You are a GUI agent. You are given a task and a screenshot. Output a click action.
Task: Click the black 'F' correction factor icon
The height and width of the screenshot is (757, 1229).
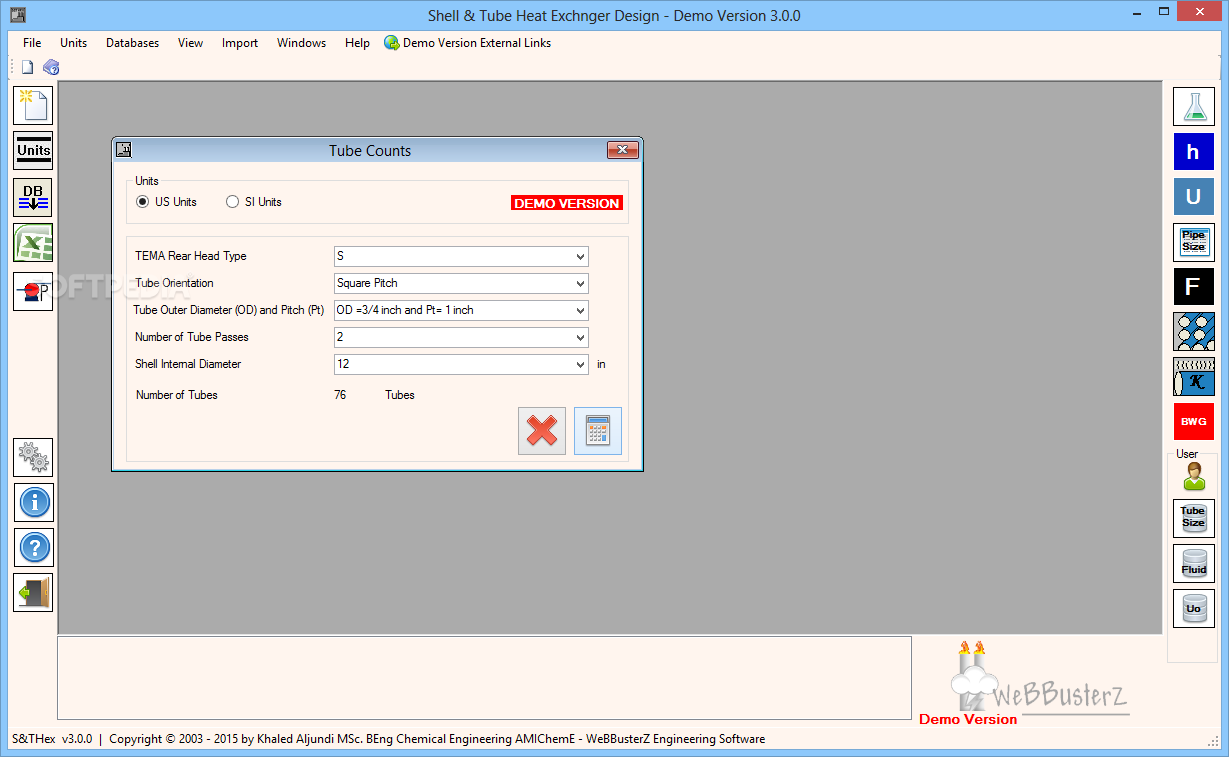pyautogui.click(x=1194, y=287)
